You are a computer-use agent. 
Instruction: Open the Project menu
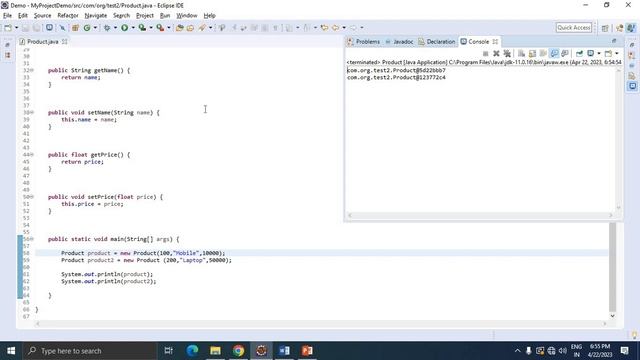point(144,16)
